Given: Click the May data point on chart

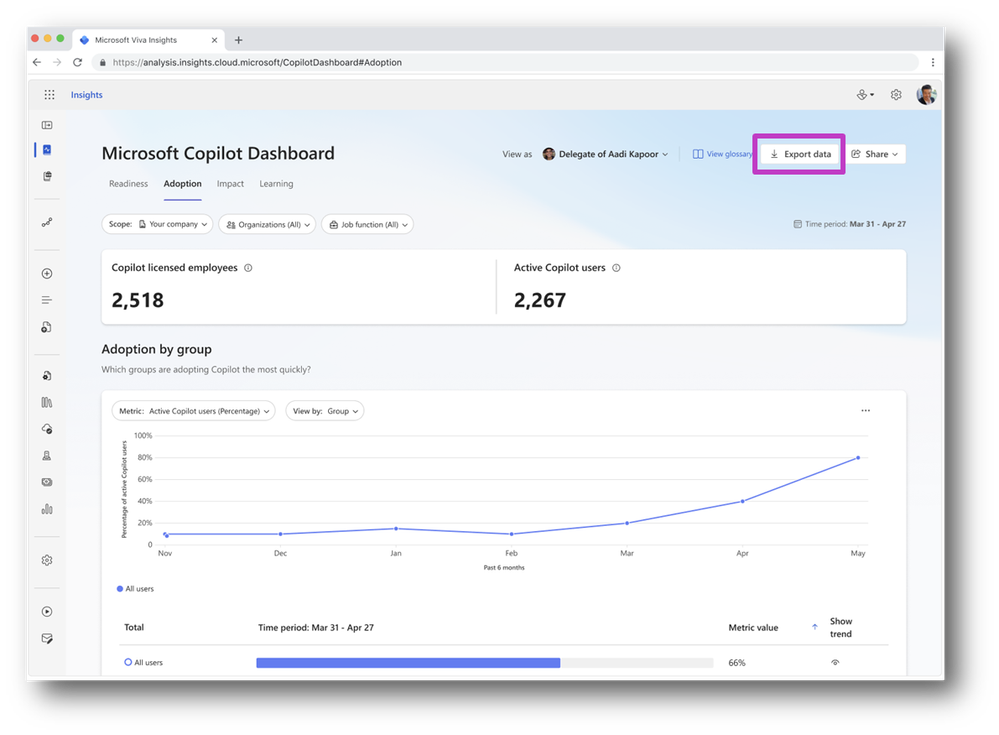Looking at the screenshot, I should click(x=858, y=457).
